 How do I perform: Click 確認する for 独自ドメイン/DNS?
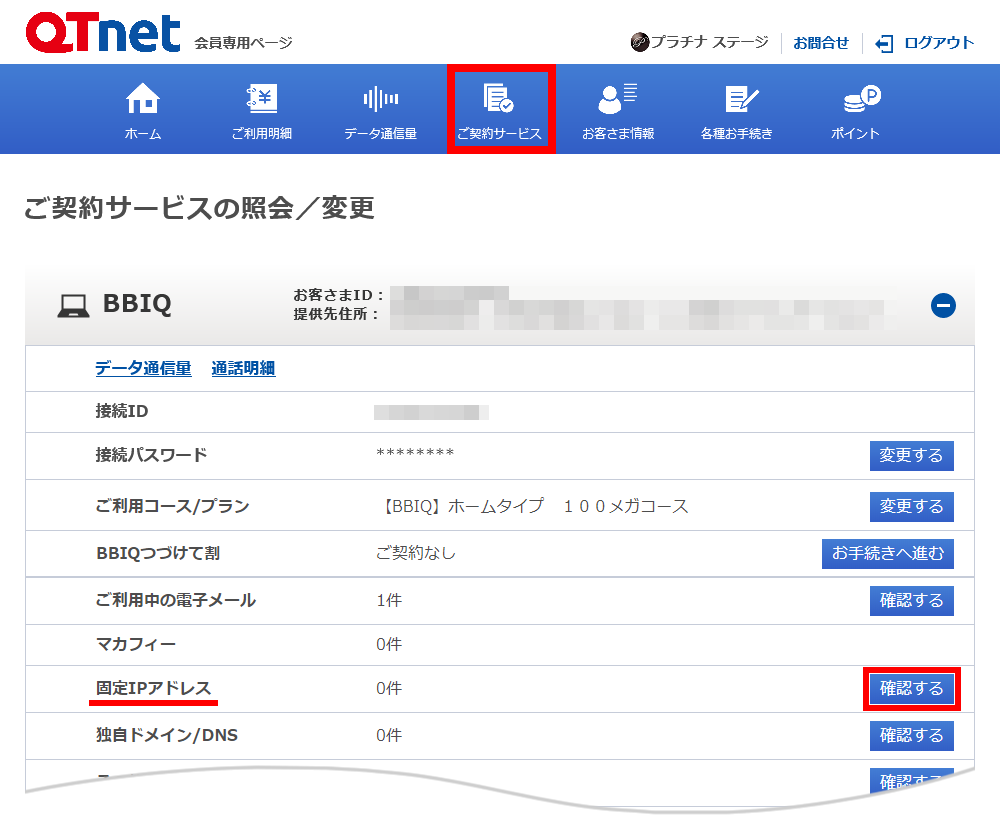click(911, 735)
